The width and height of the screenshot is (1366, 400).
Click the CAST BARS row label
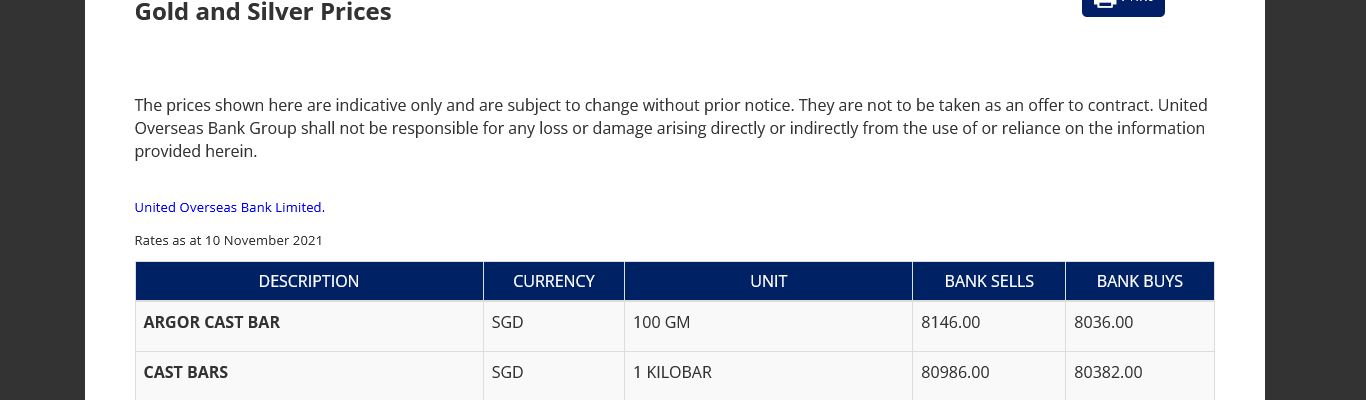(x=186, y=373)
